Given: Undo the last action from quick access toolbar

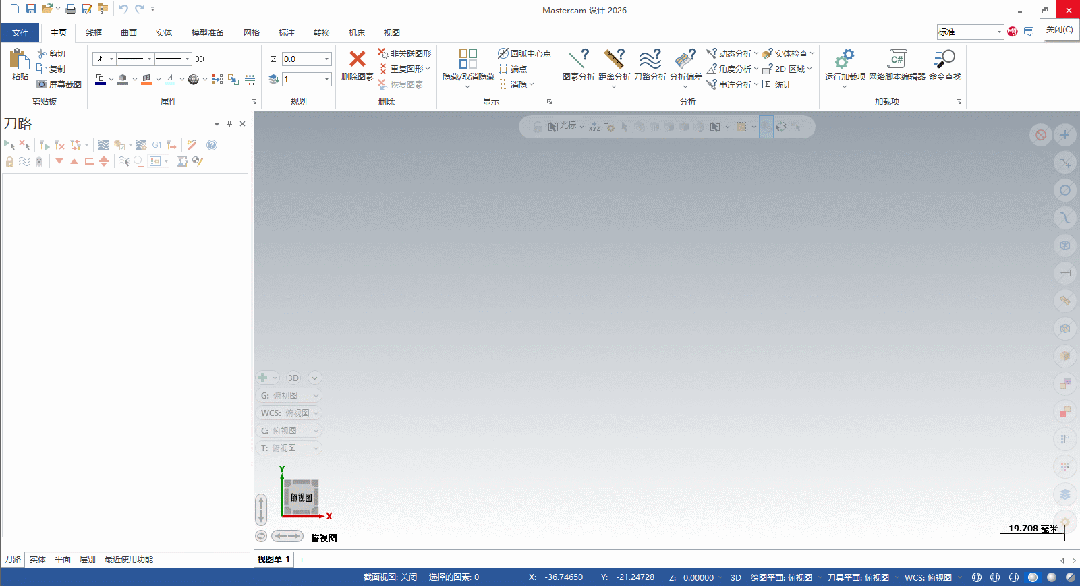Looking at the screenshot, I should click(123, 9).
